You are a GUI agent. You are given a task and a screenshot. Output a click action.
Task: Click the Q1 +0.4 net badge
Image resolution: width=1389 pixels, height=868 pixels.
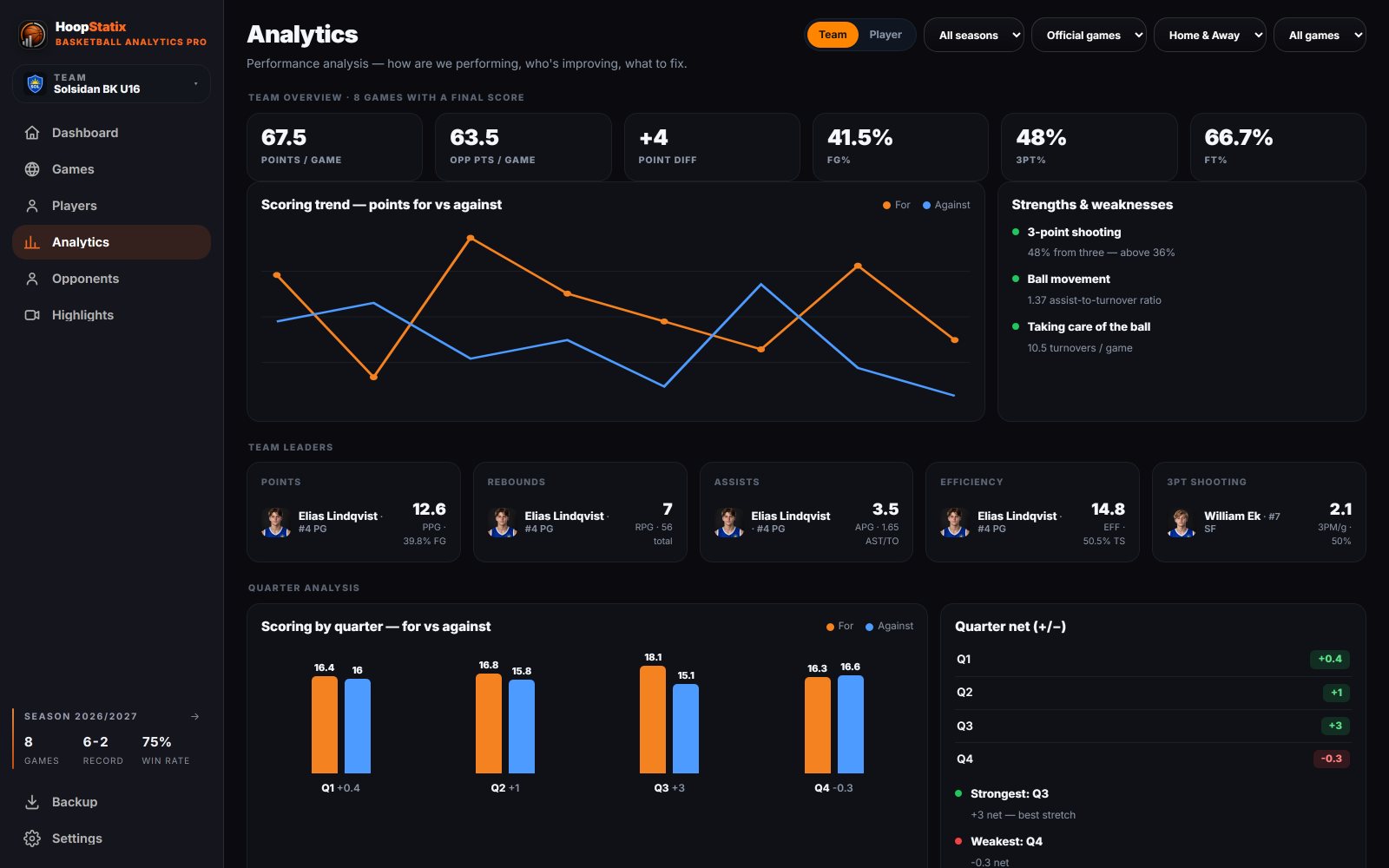pyautogui.click(x=1330, y=659)
